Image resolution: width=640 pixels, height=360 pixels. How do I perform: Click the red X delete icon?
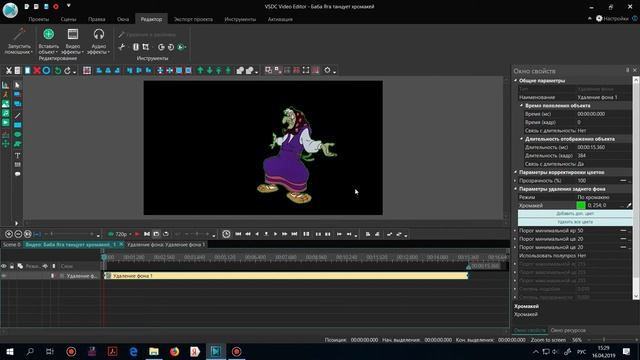(x=37, y=71)
